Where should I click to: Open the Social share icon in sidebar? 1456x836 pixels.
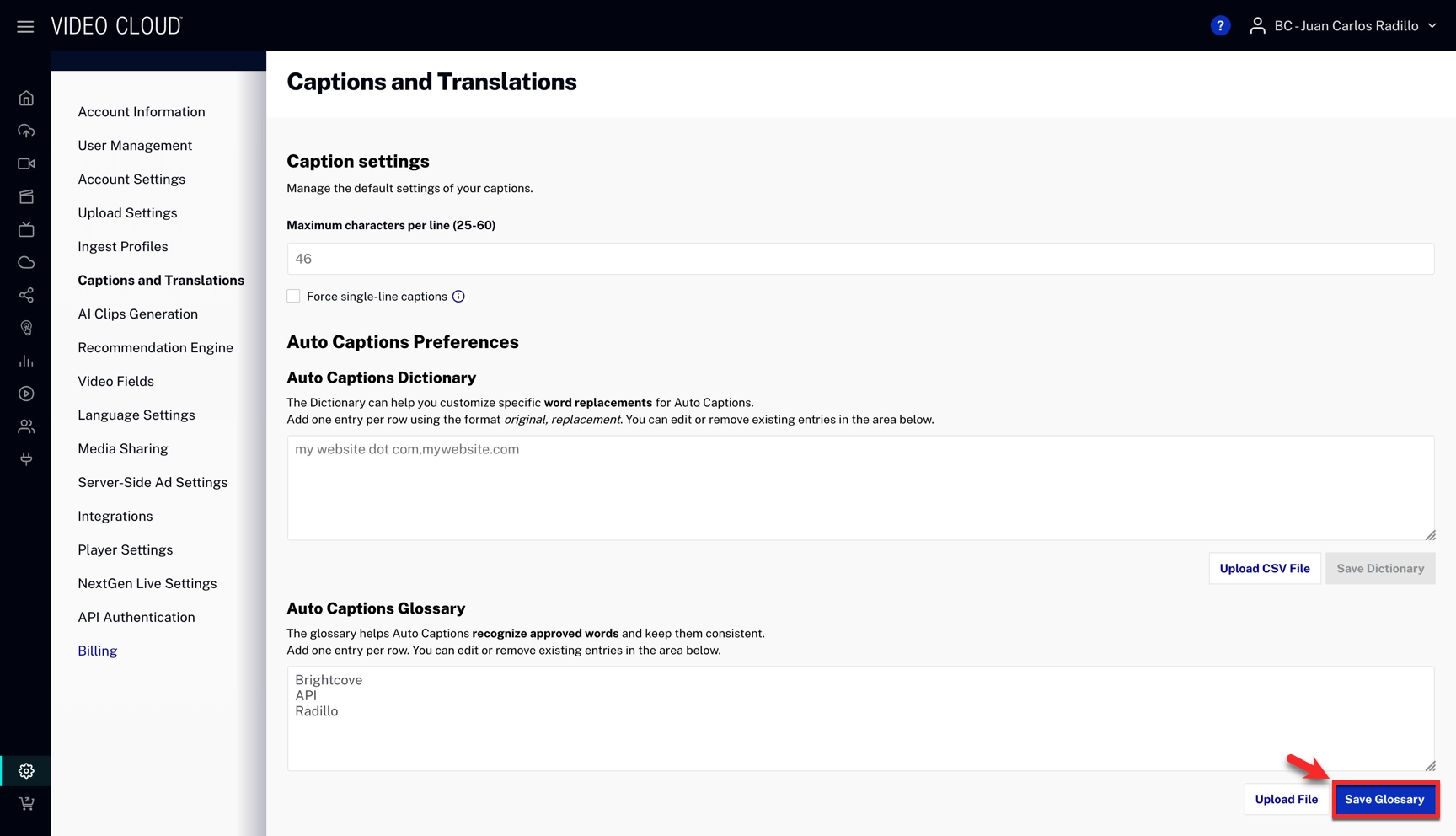(26, 295)
